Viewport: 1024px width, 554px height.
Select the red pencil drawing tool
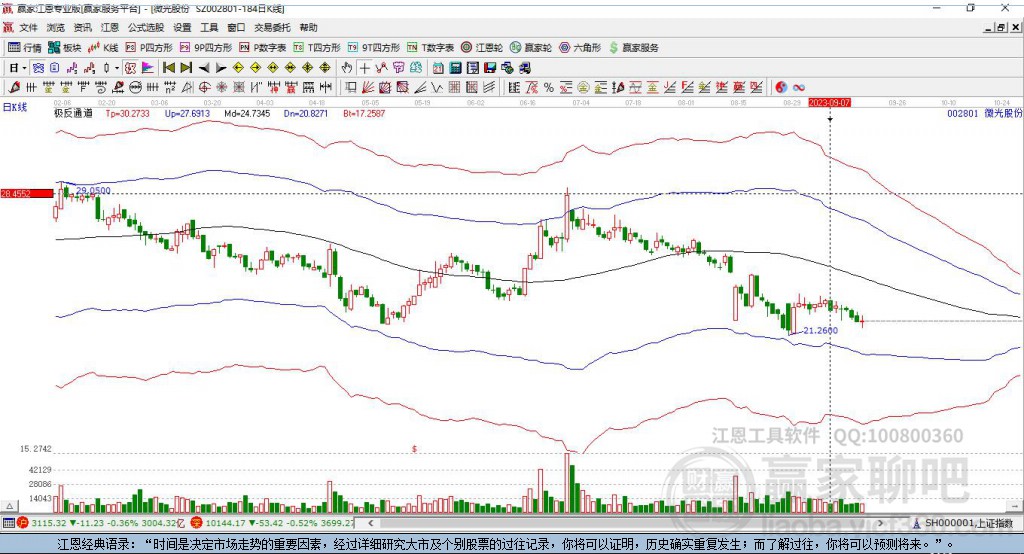click(14, 88)
